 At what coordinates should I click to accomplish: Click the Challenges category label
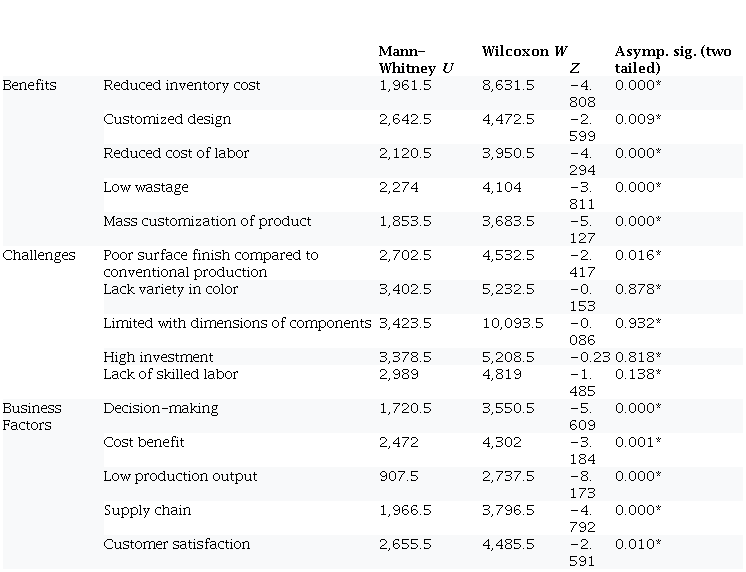pyautogui.click(x=39, y=256)
